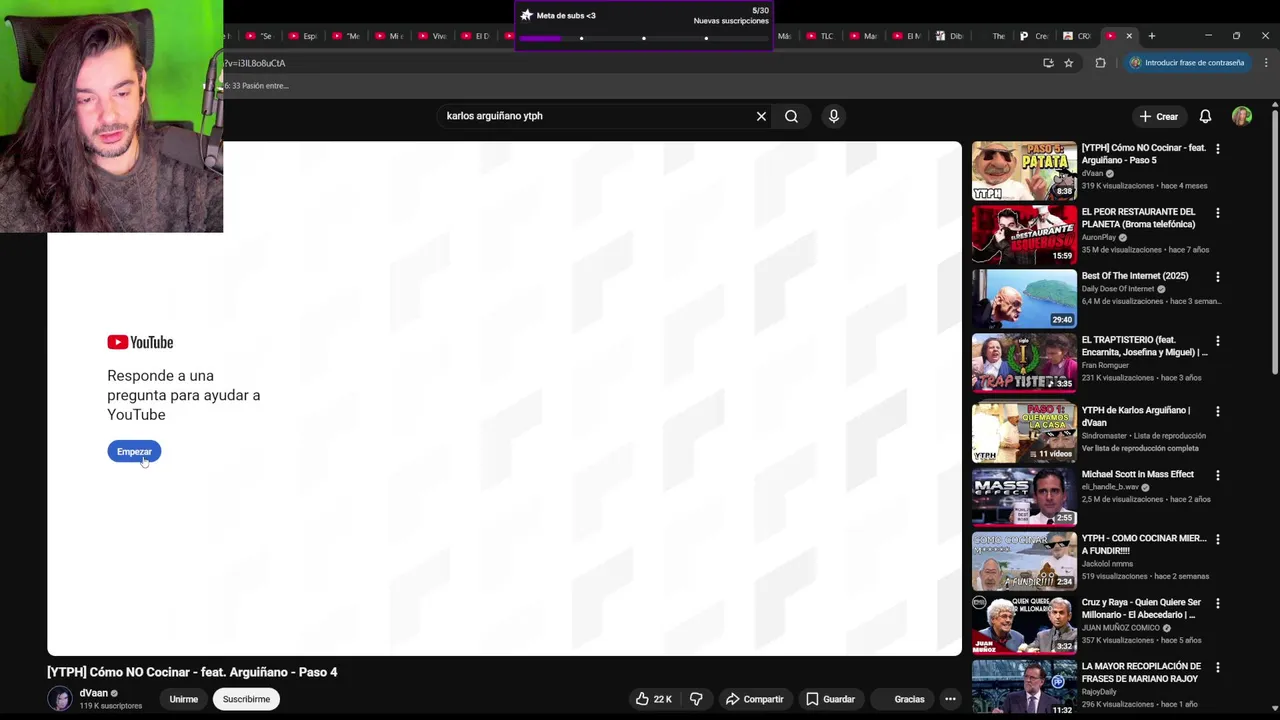Open options for YTPH de Karlos Arguiñano playlist
1280x720 pixels.
pos(1217,410)
